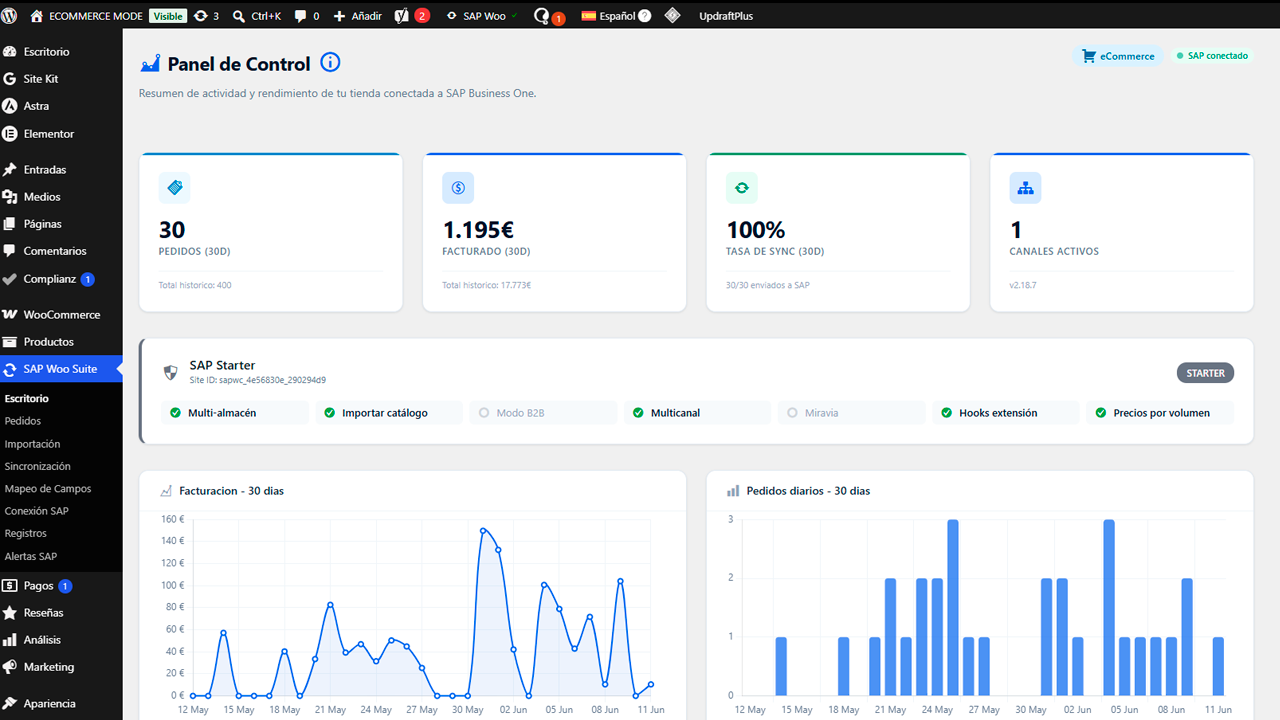
Task: Click the Multicanal feature chip
Action: [698, 413]
